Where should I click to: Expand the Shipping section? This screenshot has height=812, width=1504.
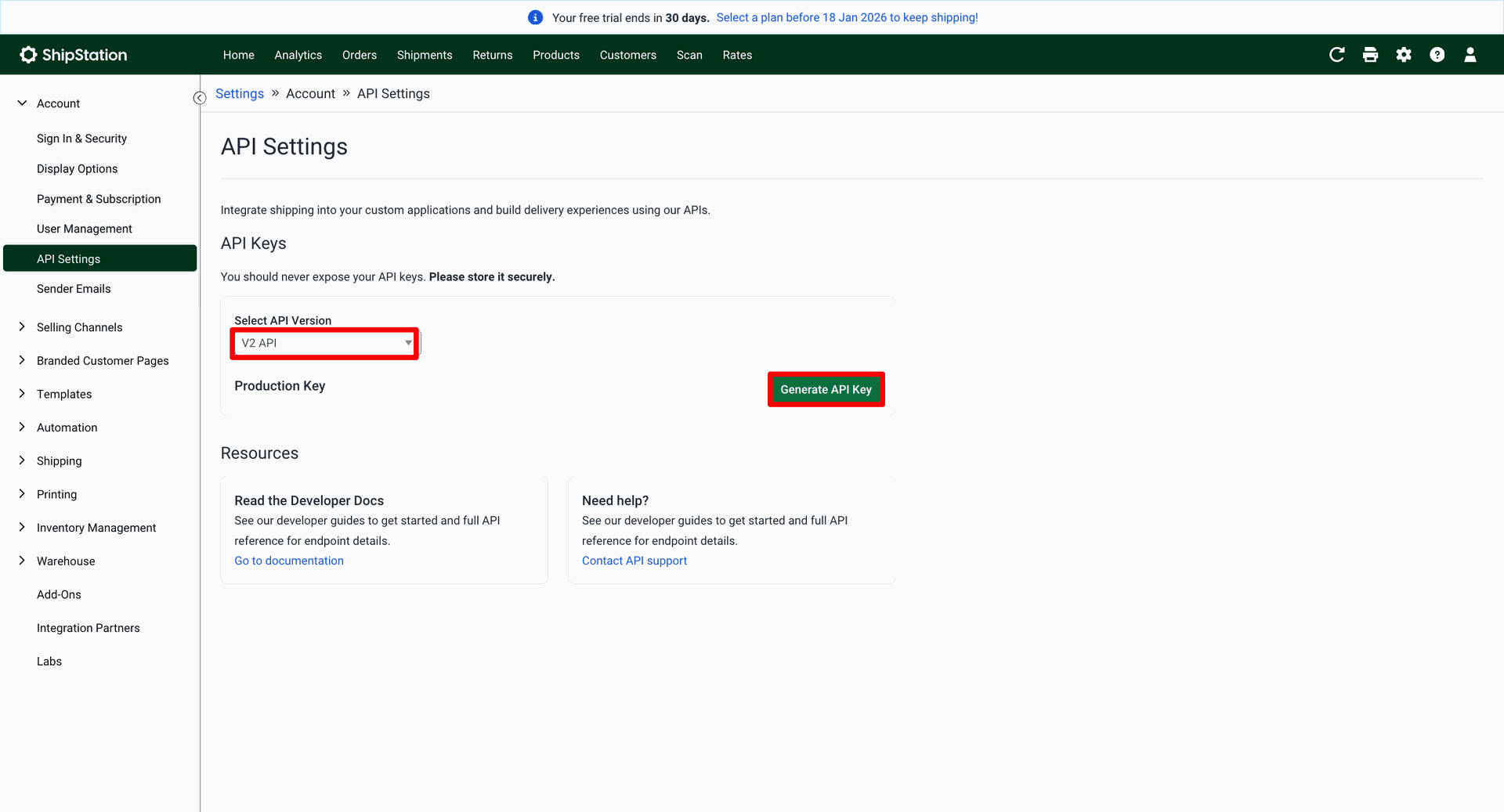(22, 460)
